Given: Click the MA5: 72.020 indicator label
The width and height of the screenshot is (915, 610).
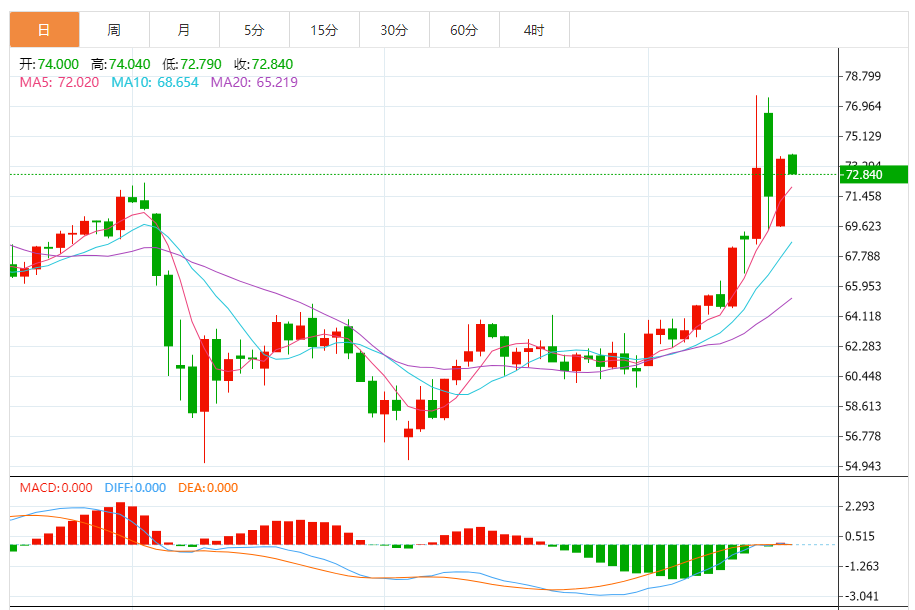Looking at the screenshot, I should 60,82.
